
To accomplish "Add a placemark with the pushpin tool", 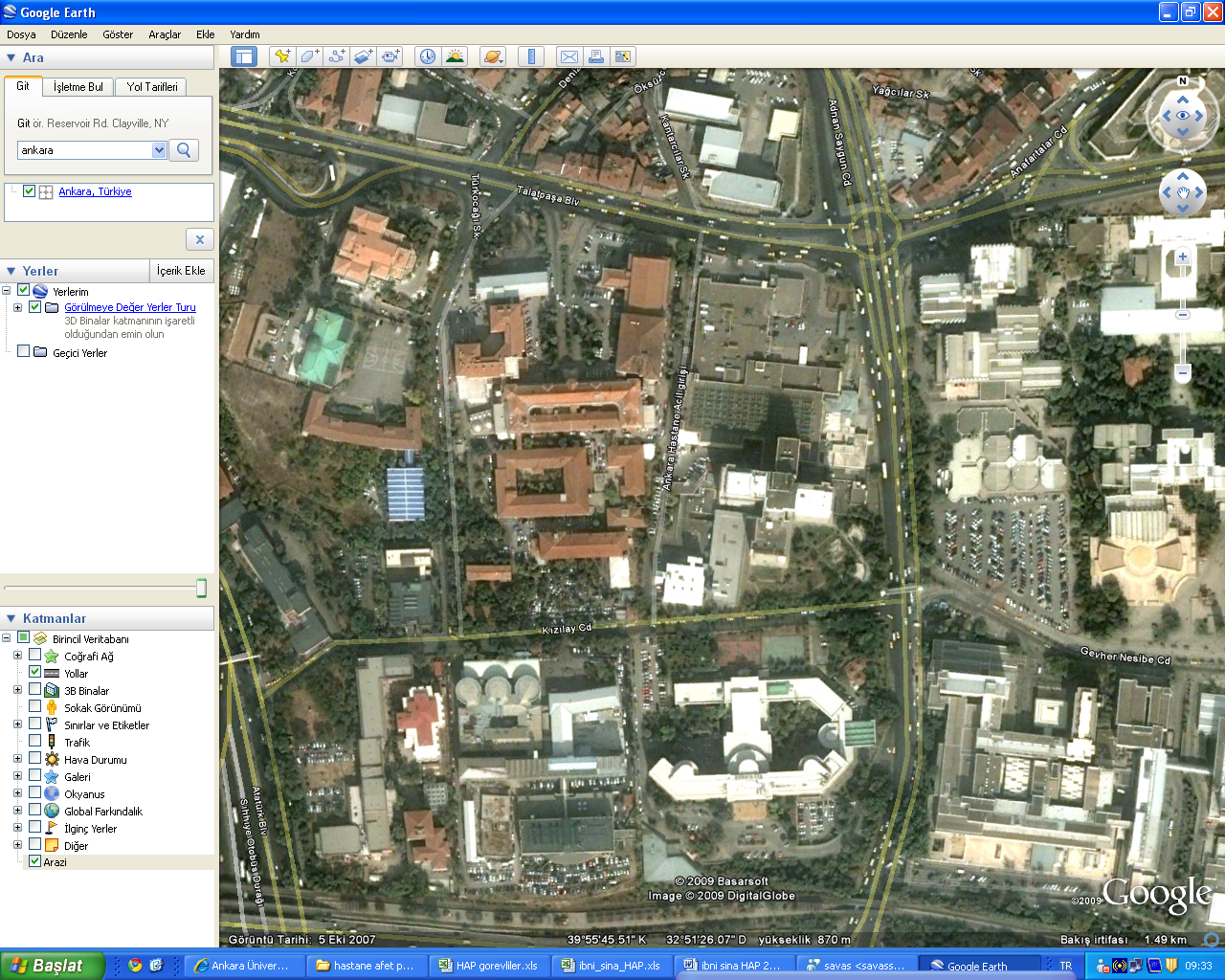I will [282, 56].
